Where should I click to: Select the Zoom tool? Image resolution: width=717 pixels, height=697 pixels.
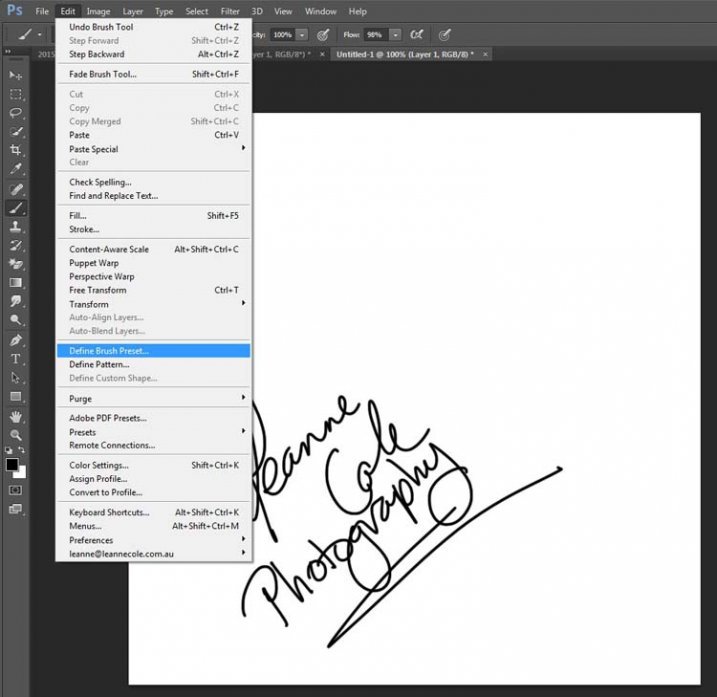coord(16,435)
